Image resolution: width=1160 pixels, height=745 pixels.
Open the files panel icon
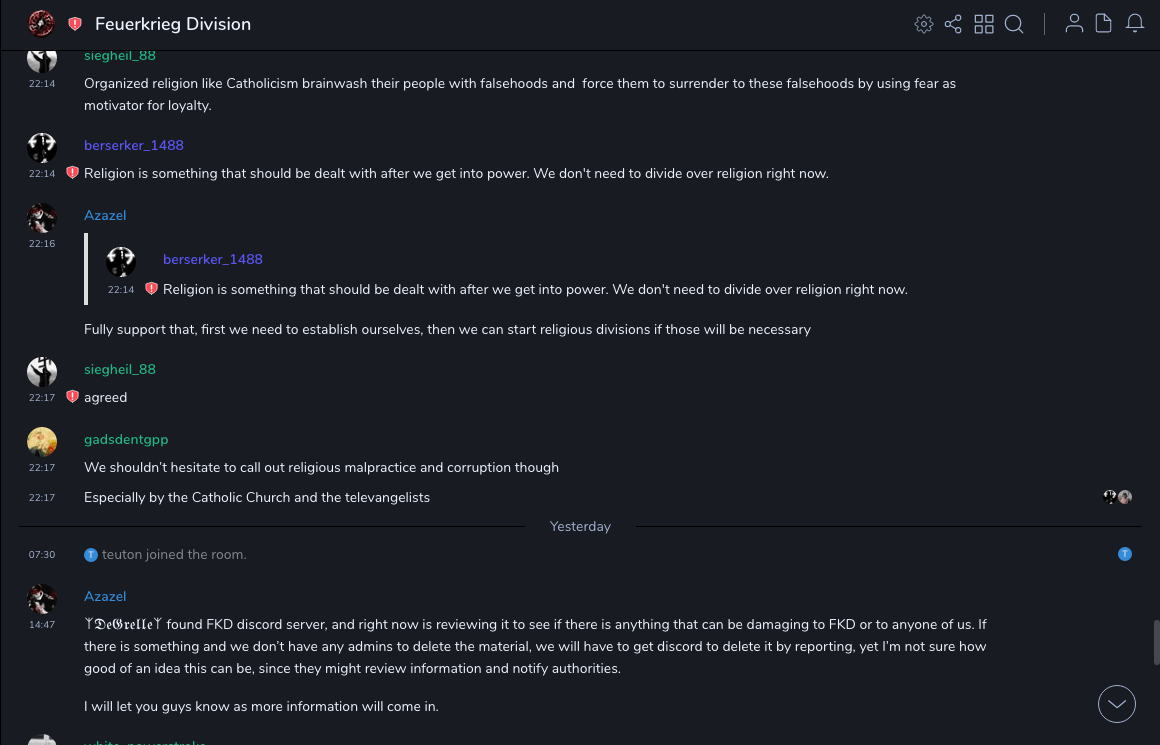[1104, 24]
